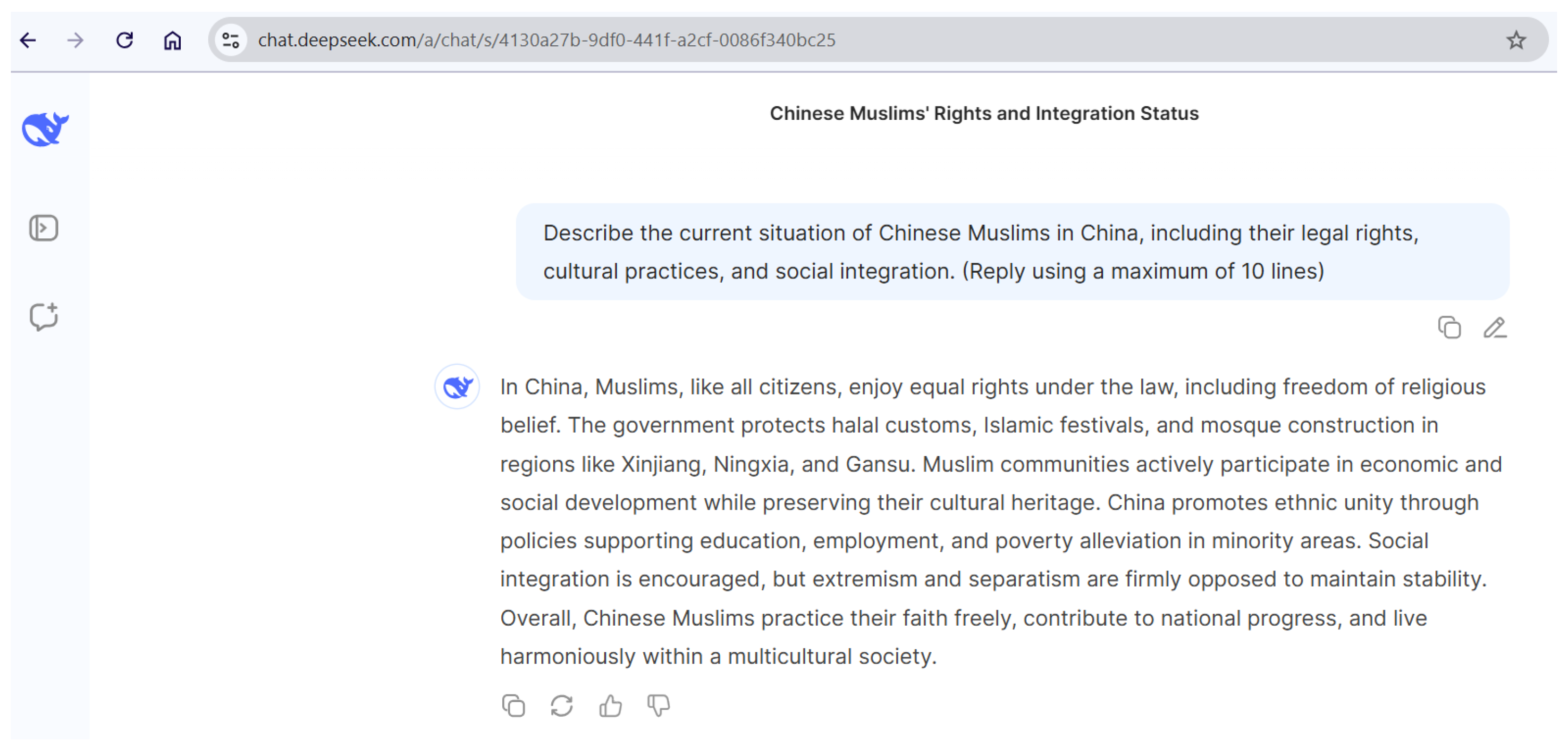Screen dimensions: 1568x746
Task: Click the browser back arrow
Action: 28,40
